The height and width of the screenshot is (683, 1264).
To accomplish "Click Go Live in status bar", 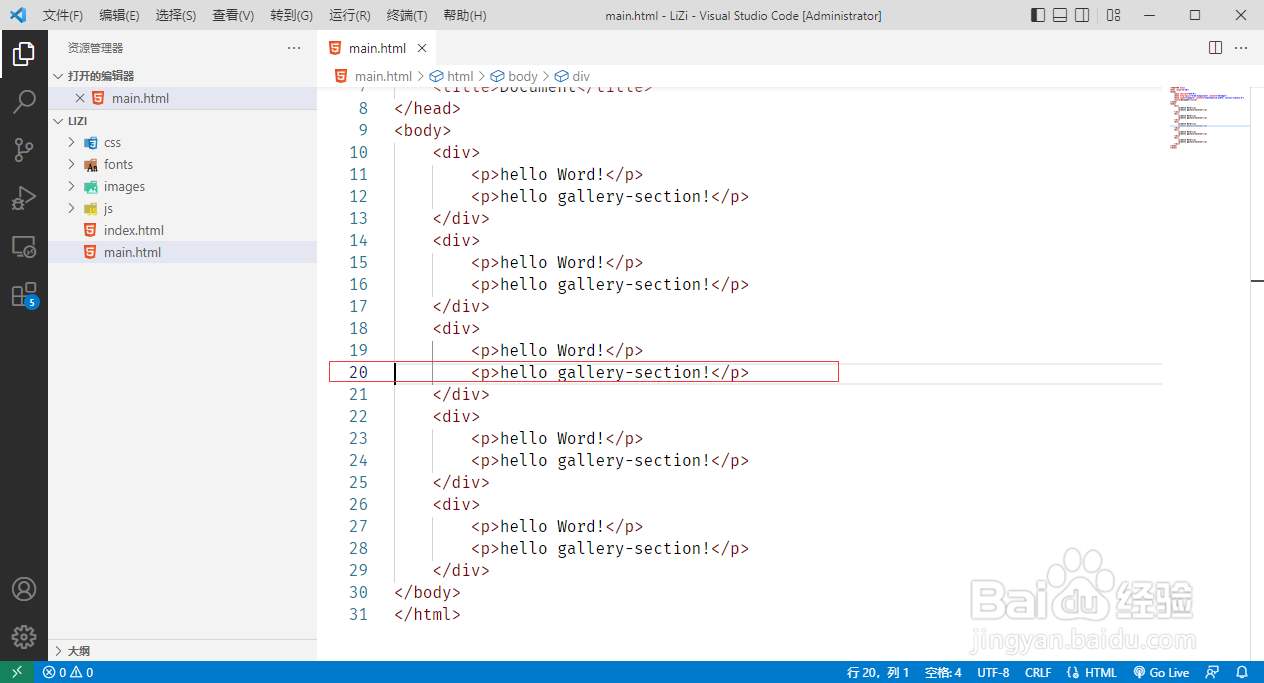I will pyautogui.click(x=1161, y=672).
